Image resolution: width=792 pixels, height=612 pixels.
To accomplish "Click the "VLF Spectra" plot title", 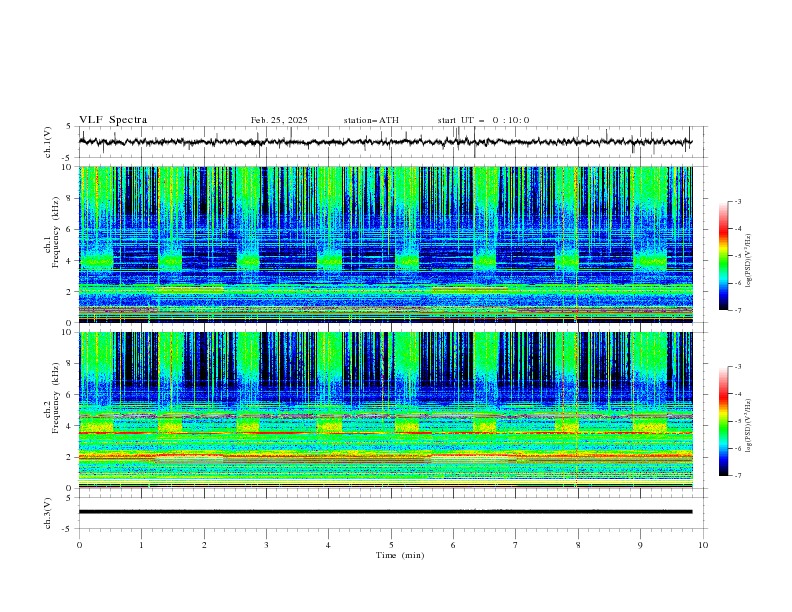I will (113, 120).
